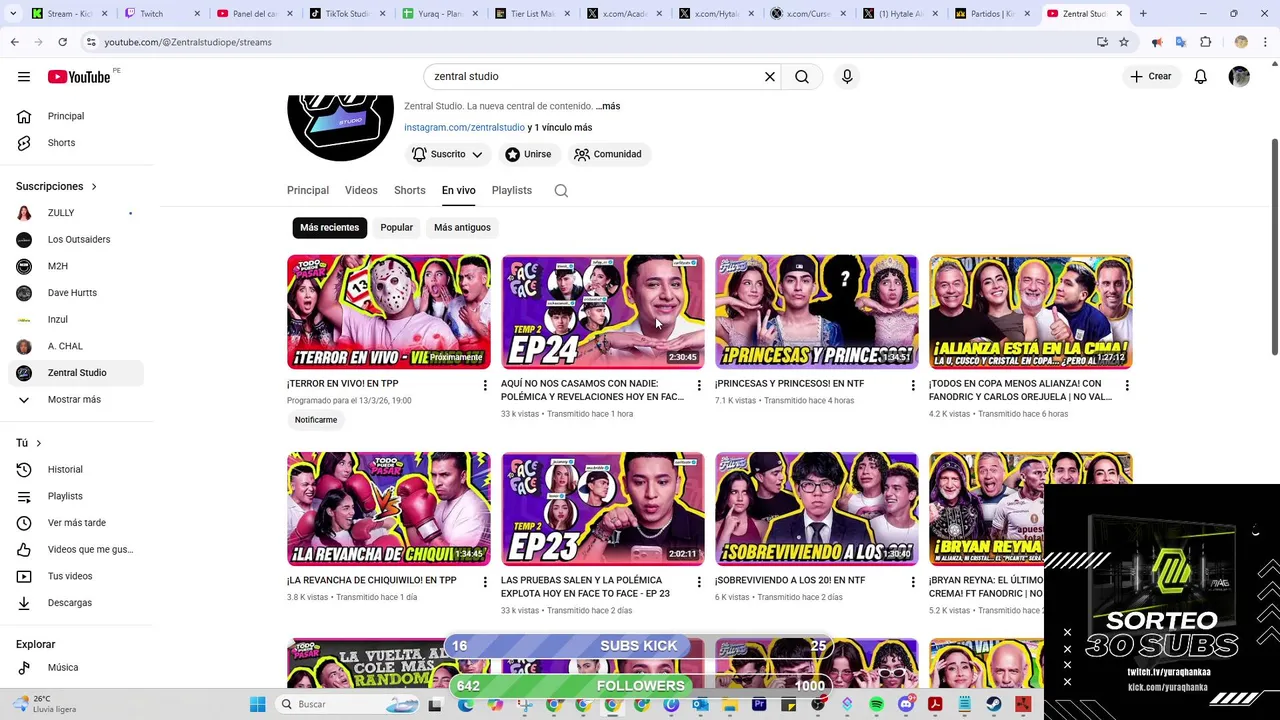This screenshot has height=720, width=1280.
Task: Open Historial in the sidebar
Action: coord(76,469)
